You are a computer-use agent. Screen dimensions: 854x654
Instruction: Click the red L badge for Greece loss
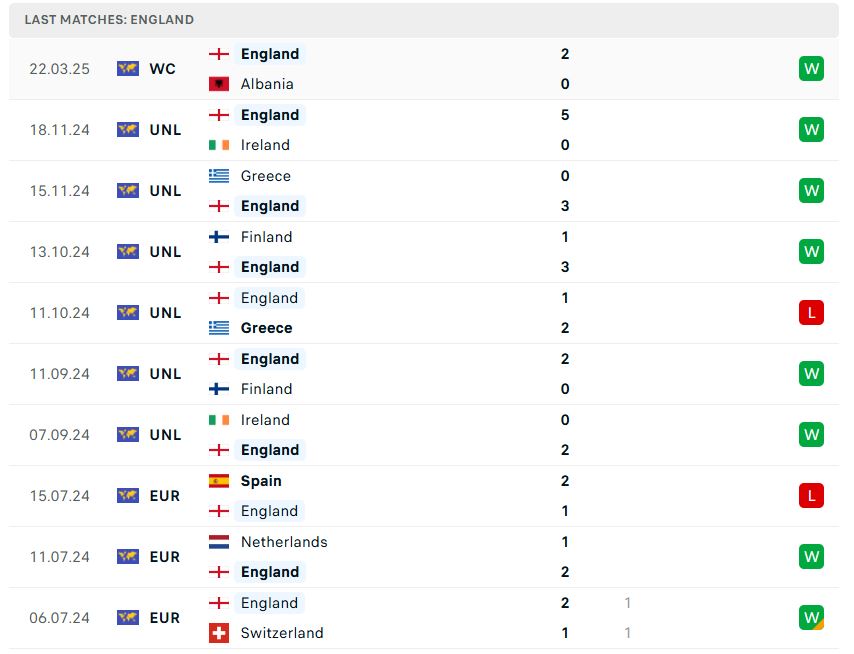pyautogui.click(x=811, y=313)
